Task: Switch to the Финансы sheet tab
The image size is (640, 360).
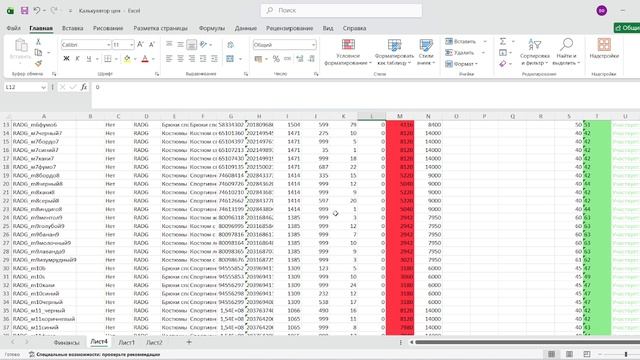Action: (x=66, y=342)
